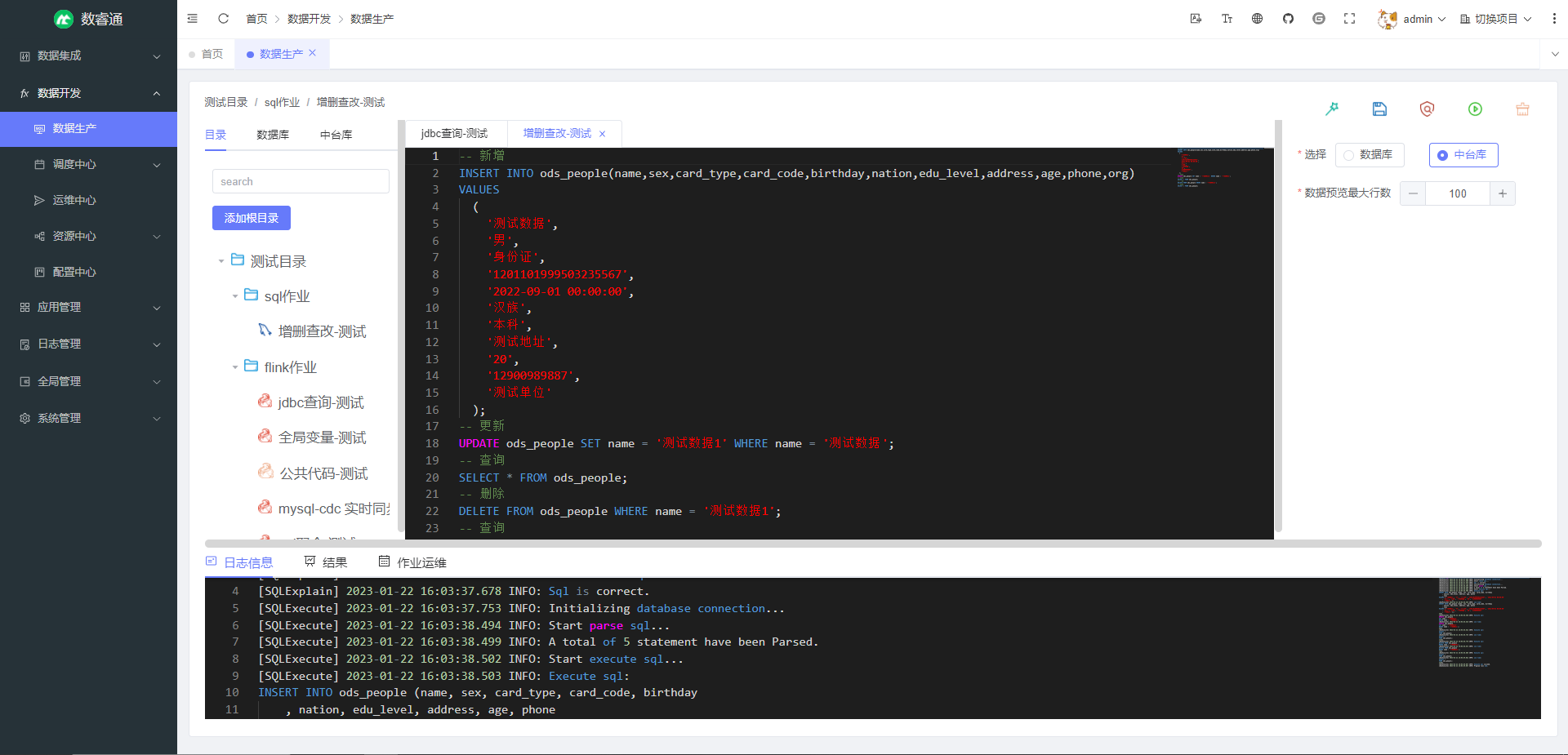The image size is (1568, 755).
Task: Close the 数据生产 page tab
Action: (x=312, y=53)
